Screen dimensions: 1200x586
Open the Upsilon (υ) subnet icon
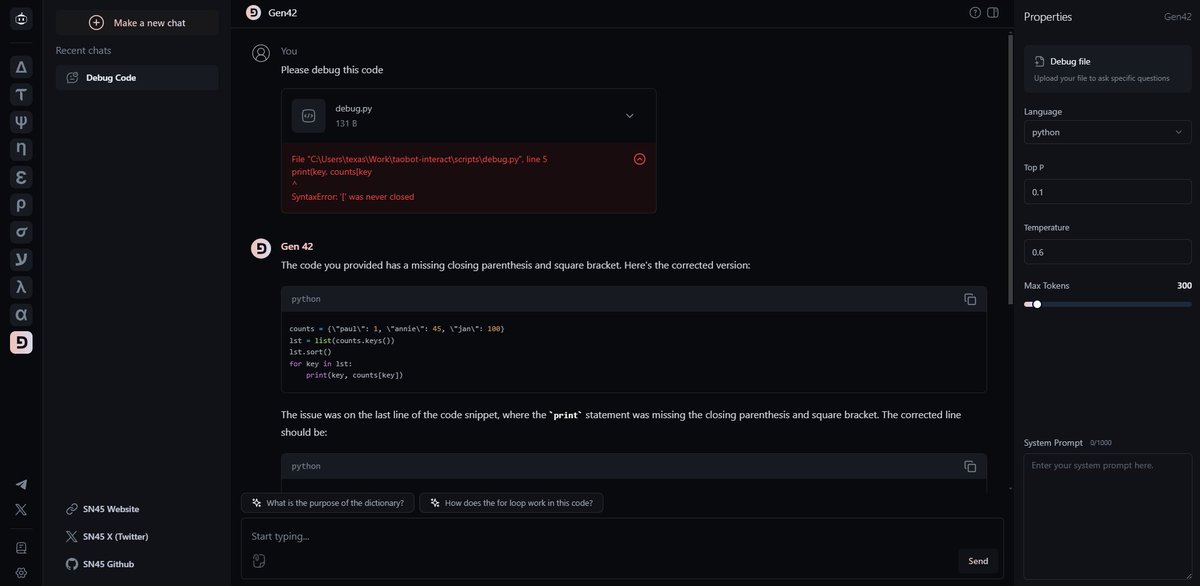coord(21,260)
